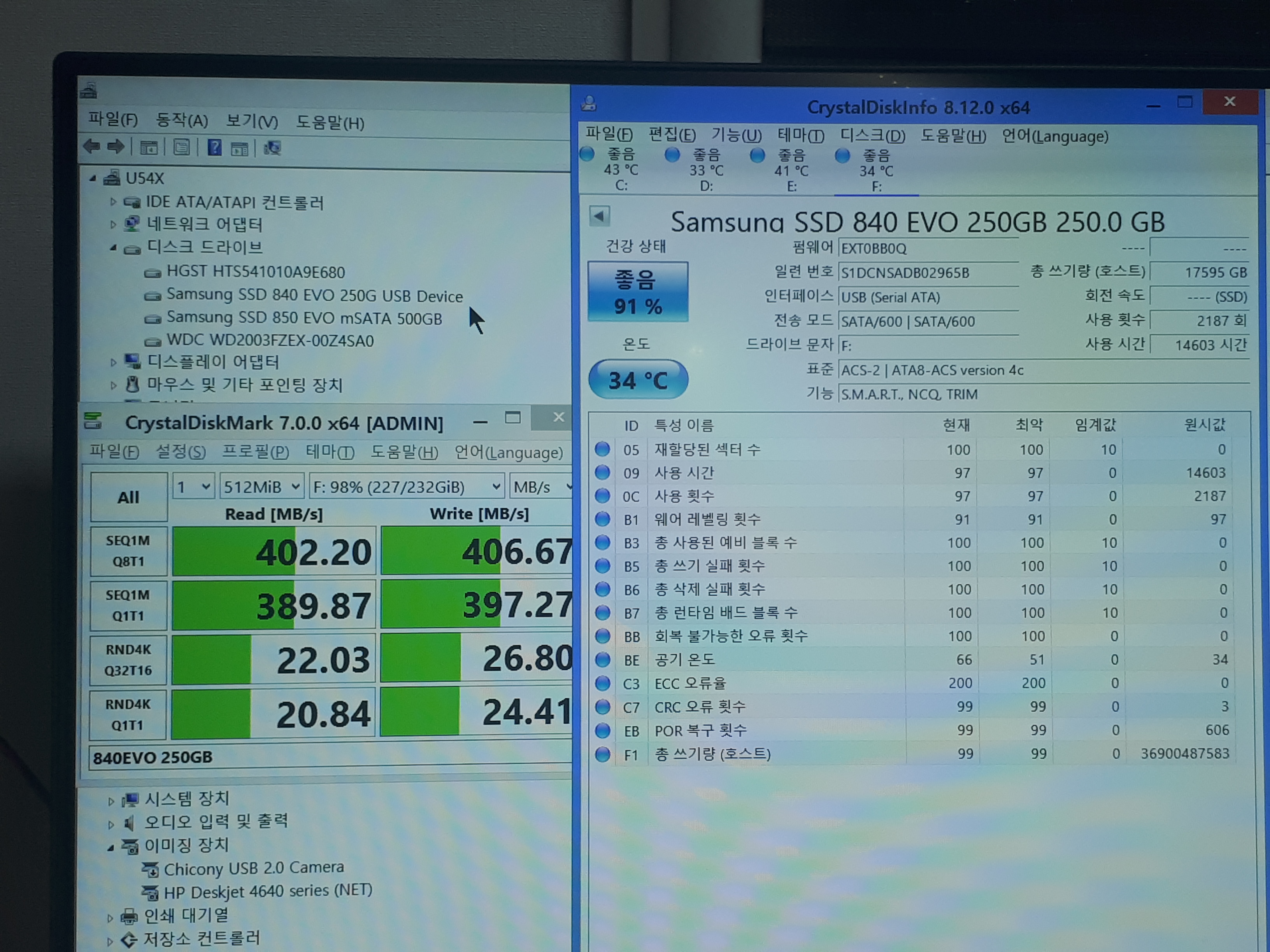Screen dimensions: 1270x952
Task: Expand 오디오 입력 및 출력 node
Action: pos(111,824)
